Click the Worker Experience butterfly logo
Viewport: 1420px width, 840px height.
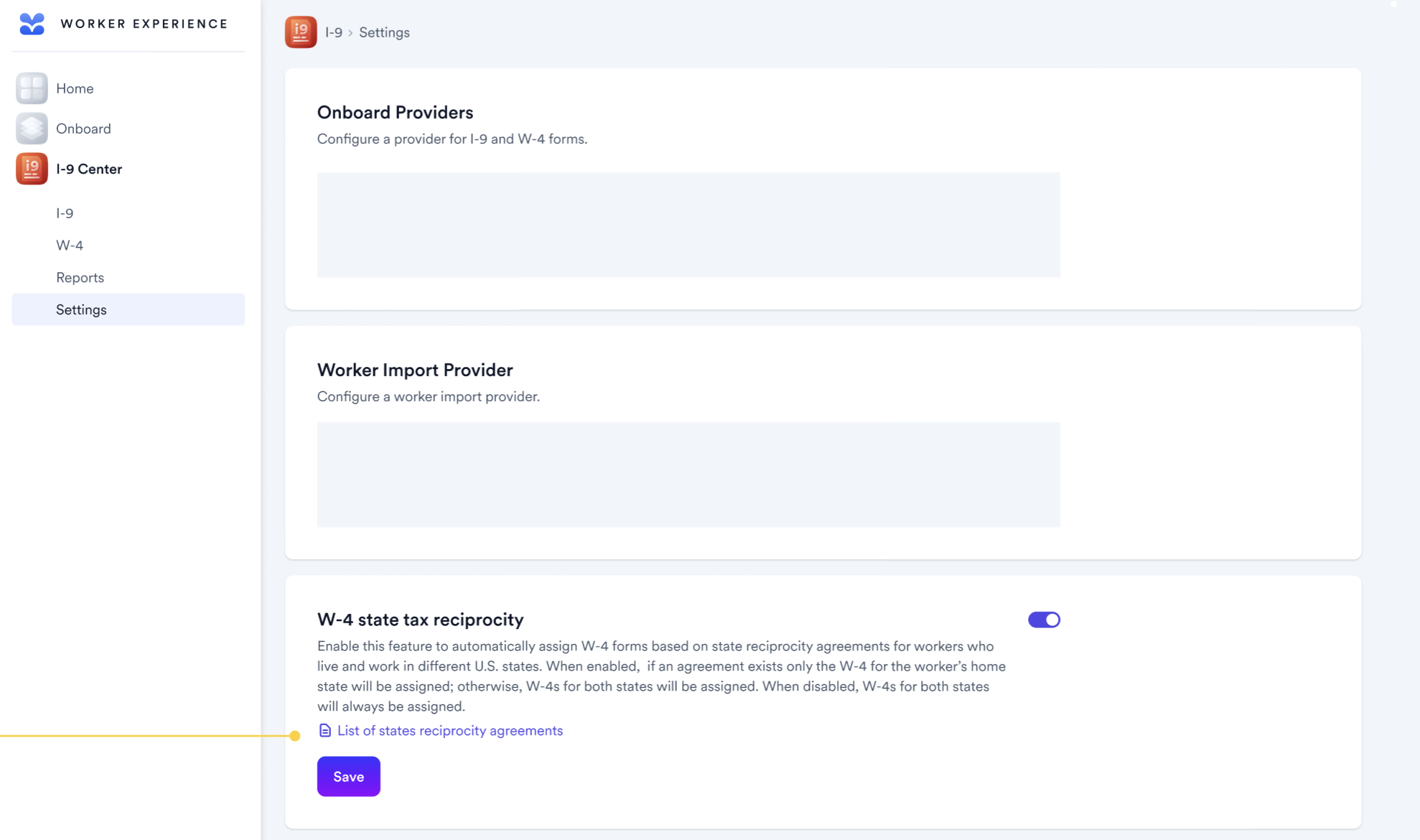coord(32,24)
